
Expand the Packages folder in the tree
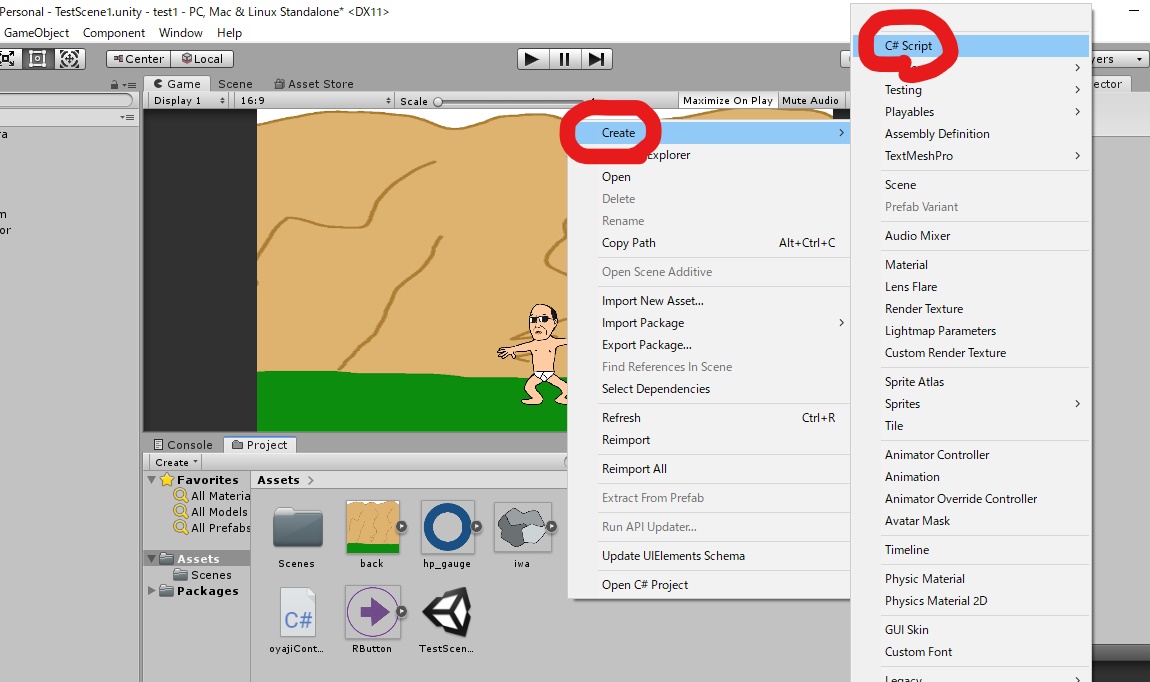(152, 590)
